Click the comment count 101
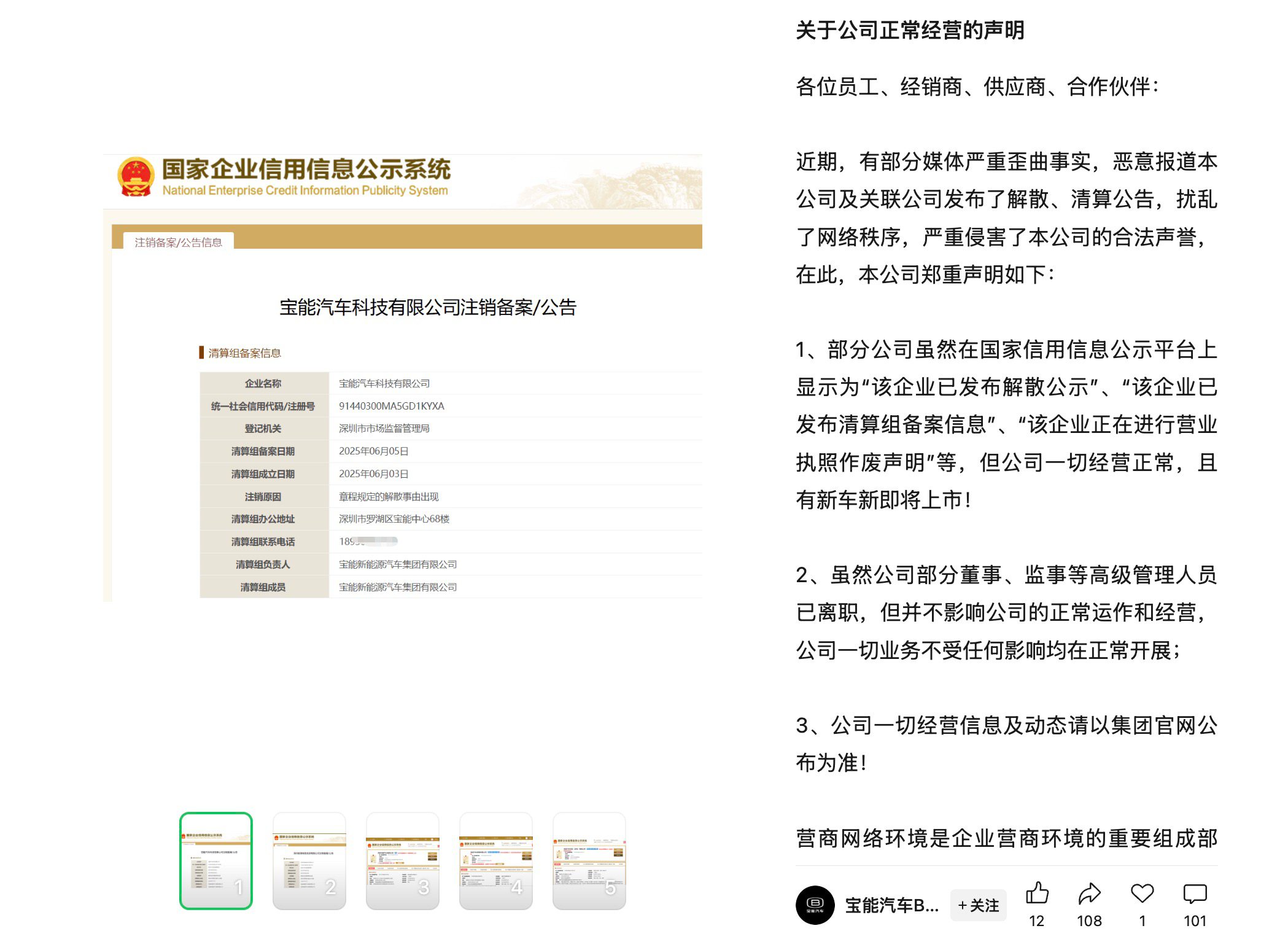The width and height of the screenshot is (1288, 931). [1195, 921]
